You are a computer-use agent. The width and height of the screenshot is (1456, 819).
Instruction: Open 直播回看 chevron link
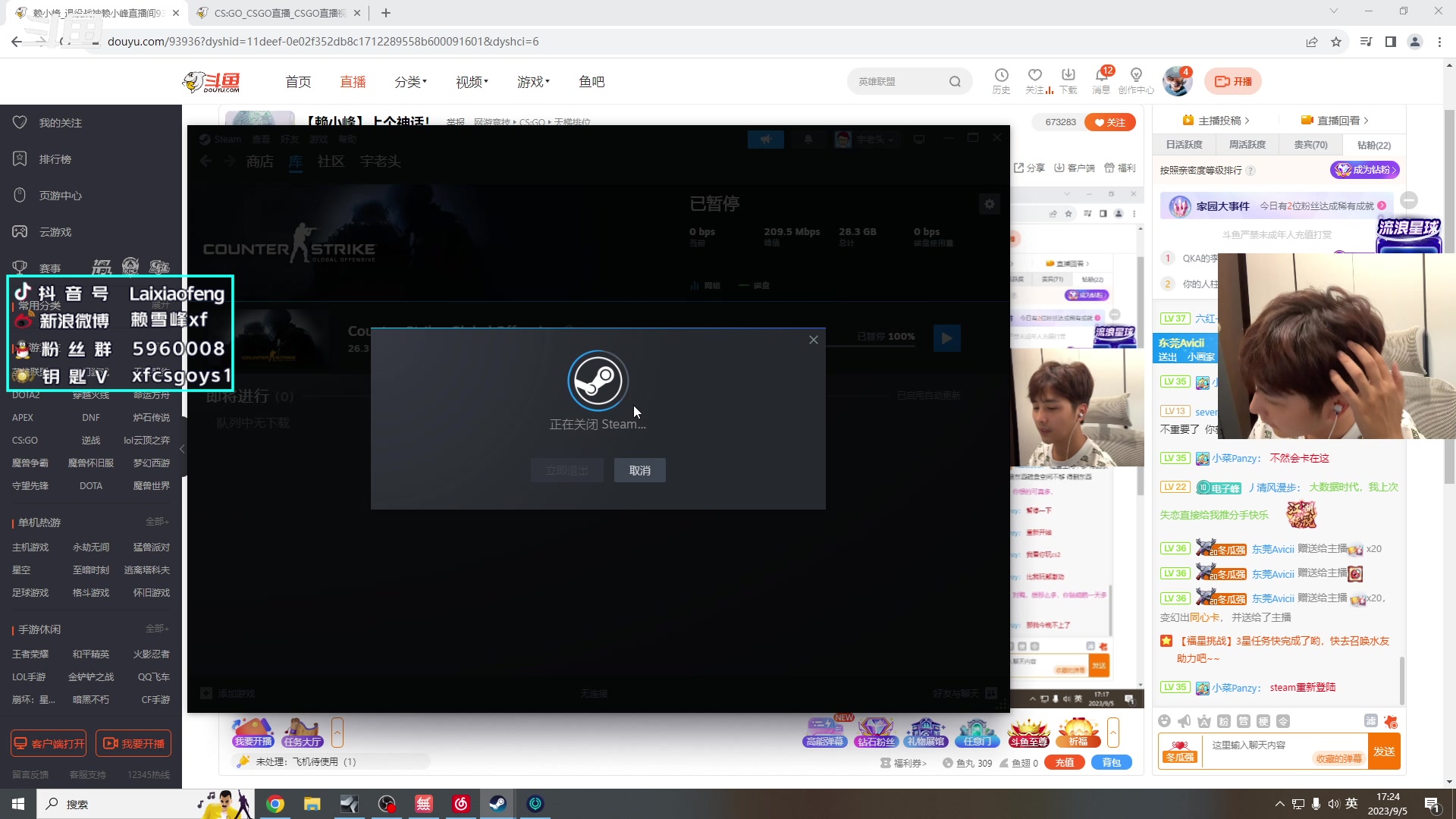(1335, 121)
